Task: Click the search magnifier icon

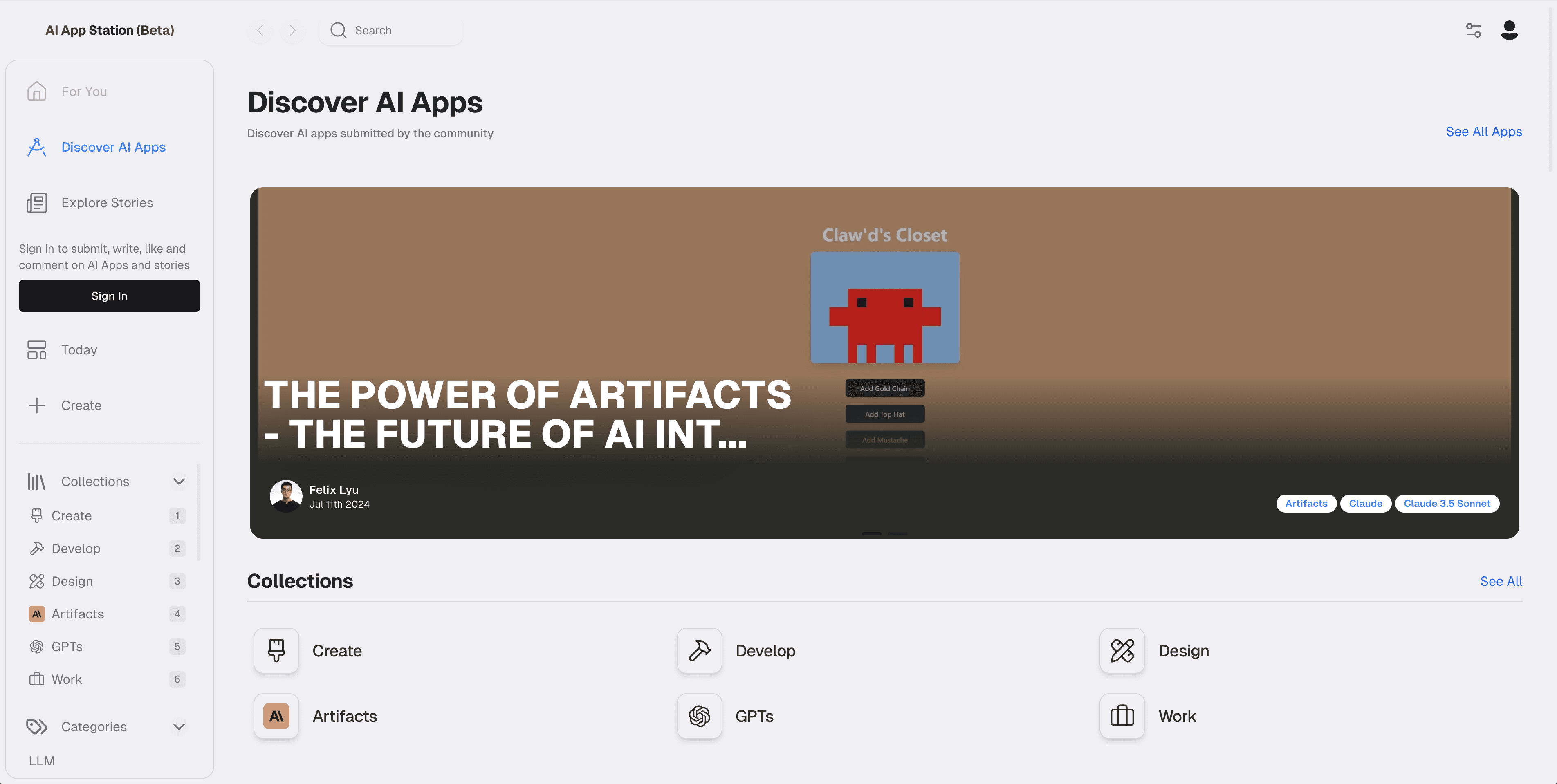Action: pyautogui.click(x=338, y=30)
